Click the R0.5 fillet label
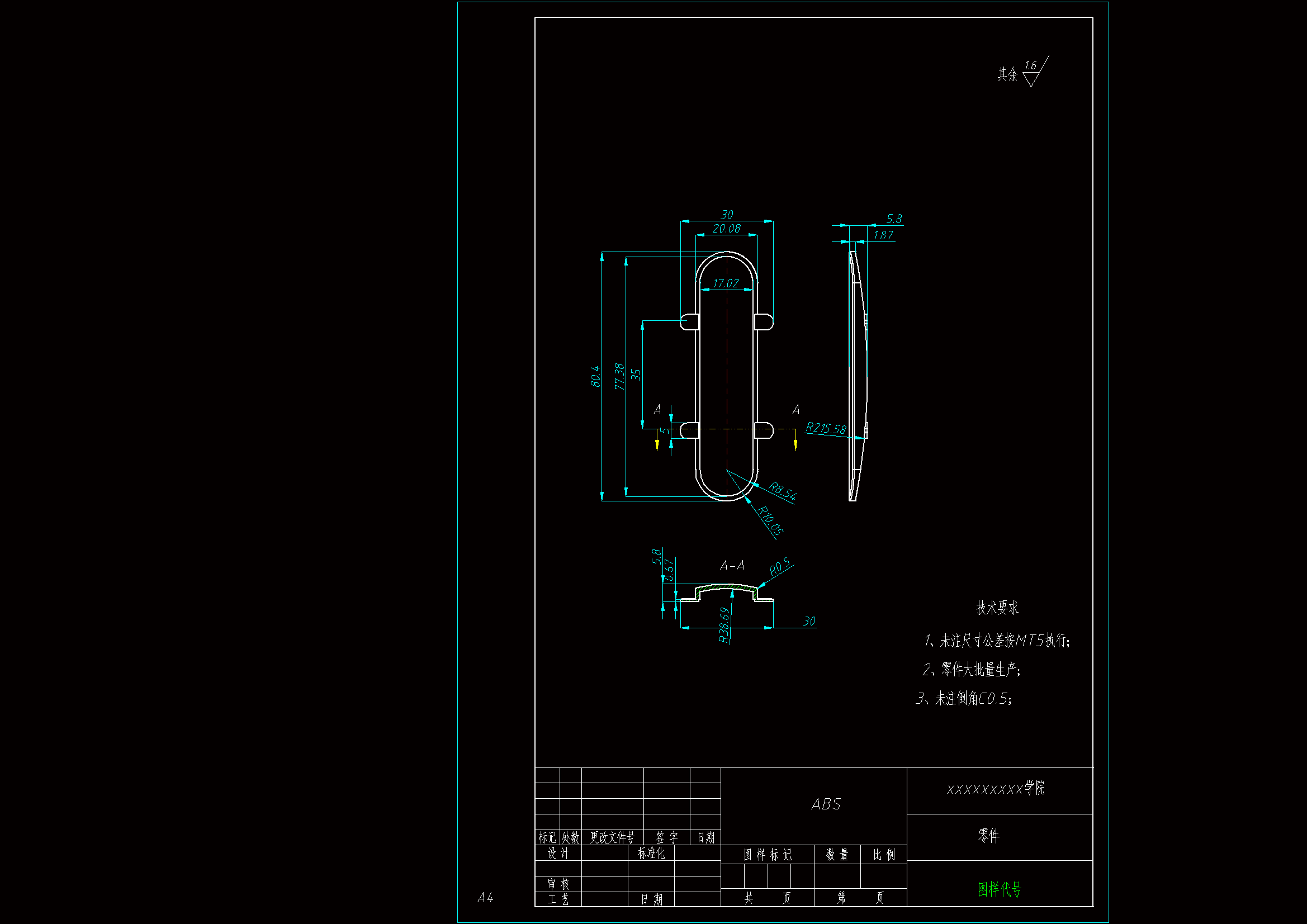Image resolution: width=1307 pixels, height=924 pixels. 780,566
